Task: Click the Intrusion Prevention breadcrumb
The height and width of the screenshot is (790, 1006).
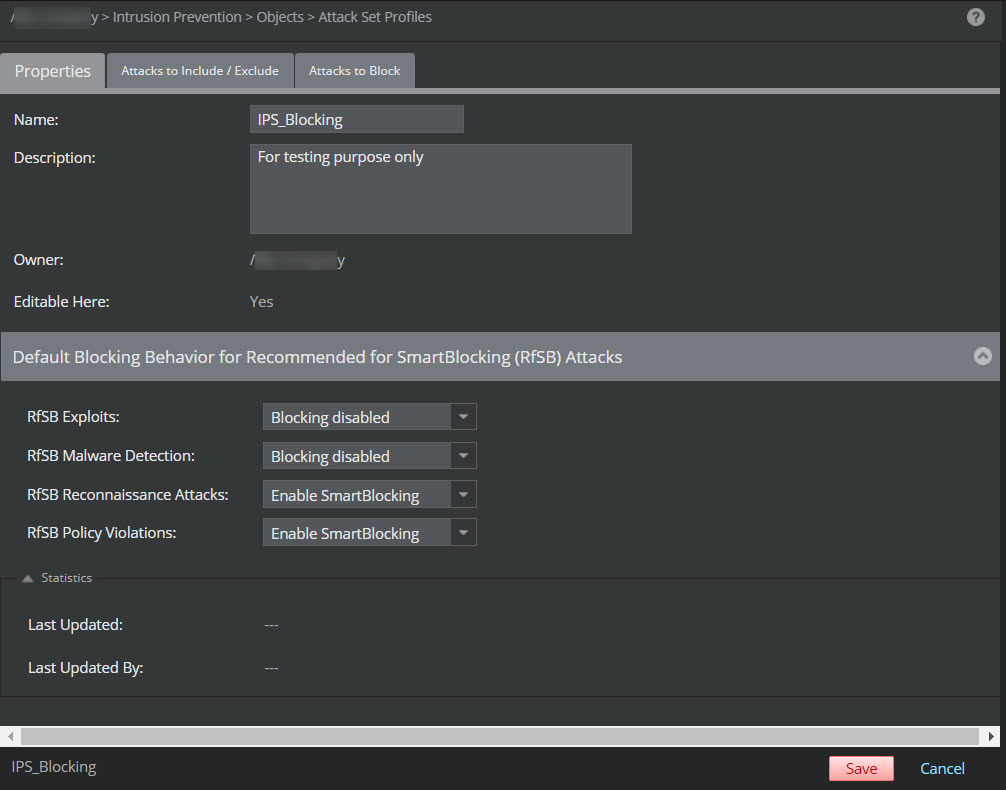Action: [x=177, y=17]
